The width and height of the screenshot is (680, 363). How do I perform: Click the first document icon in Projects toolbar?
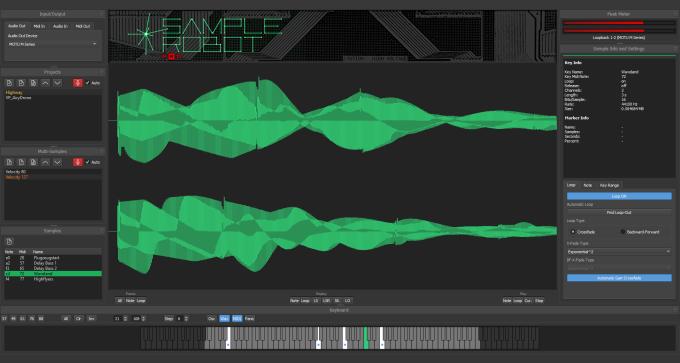coord(10,83)
